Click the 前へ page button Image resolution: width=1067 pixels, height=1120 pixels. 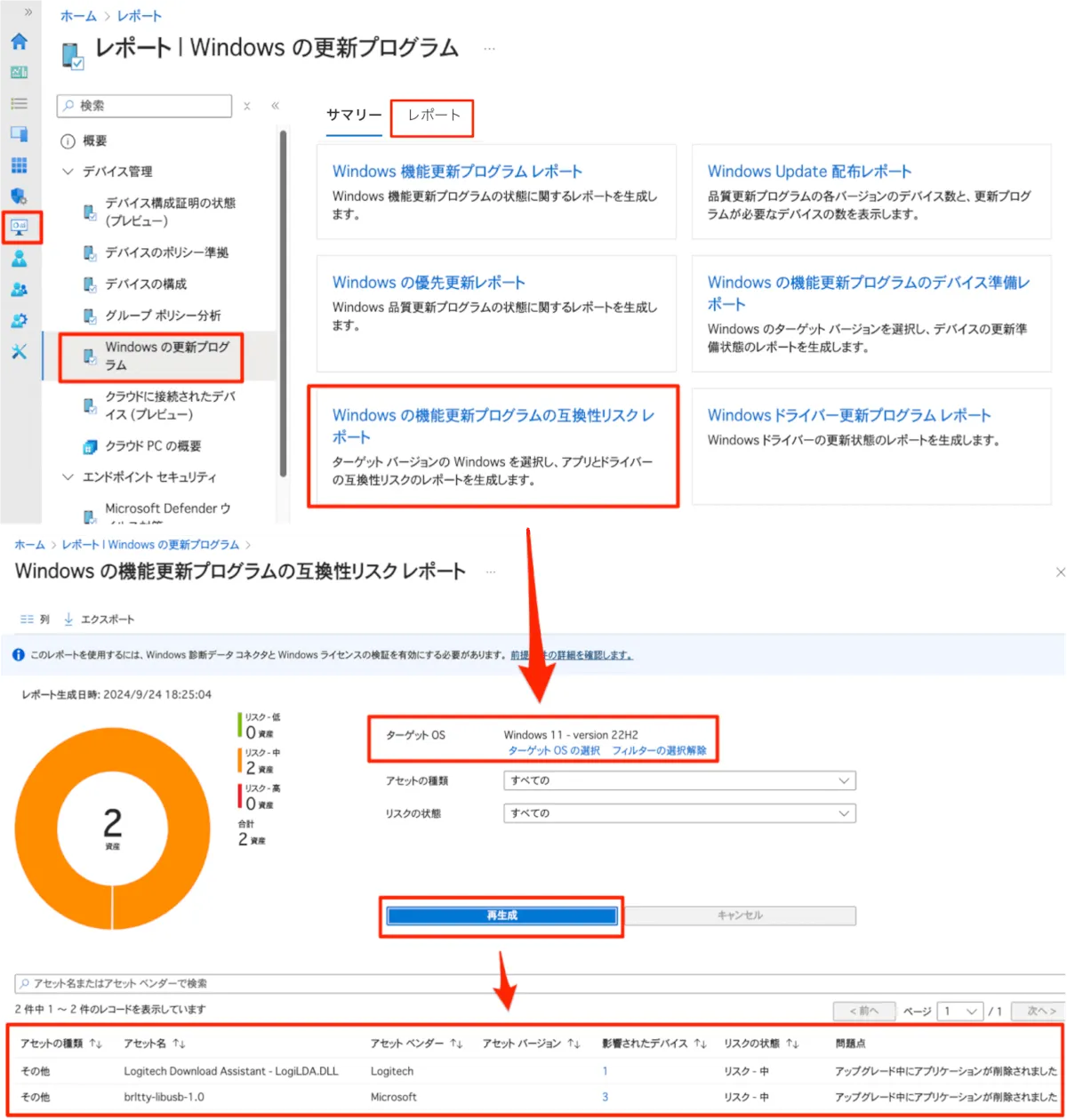(864, 1012)
